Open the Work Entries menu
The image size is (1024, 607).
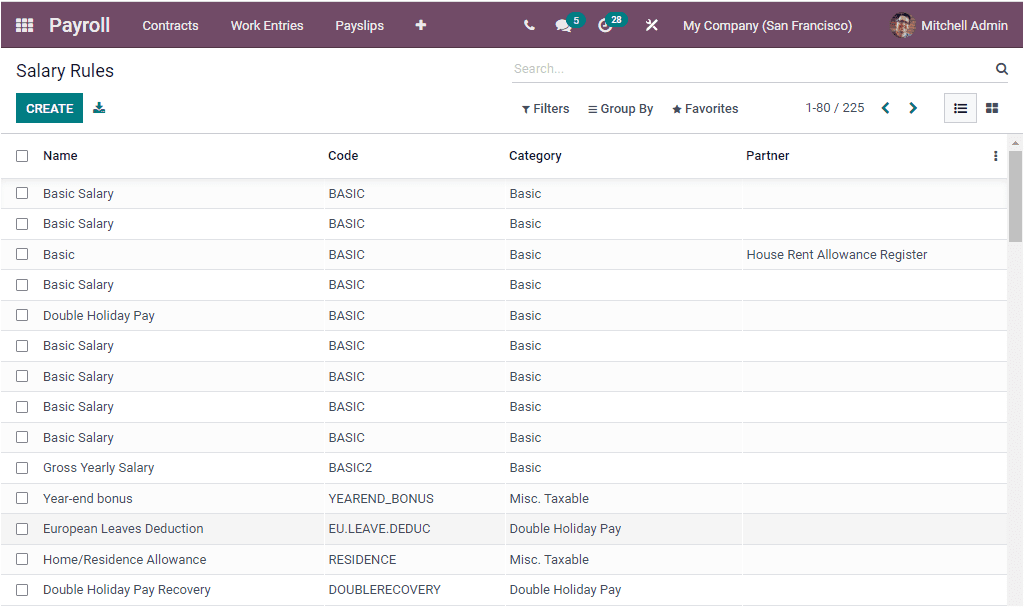click(266, 25)
